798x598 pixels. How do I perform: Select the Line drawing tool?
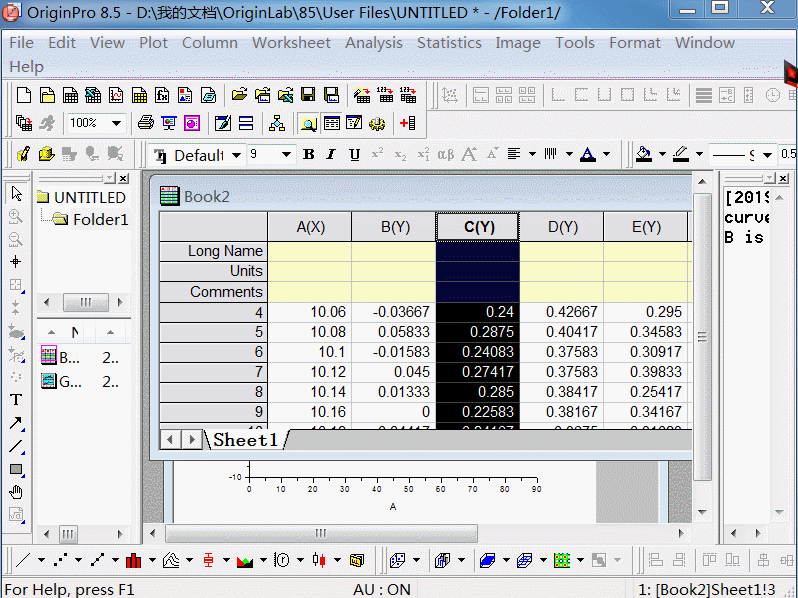[x=16, y=446]
